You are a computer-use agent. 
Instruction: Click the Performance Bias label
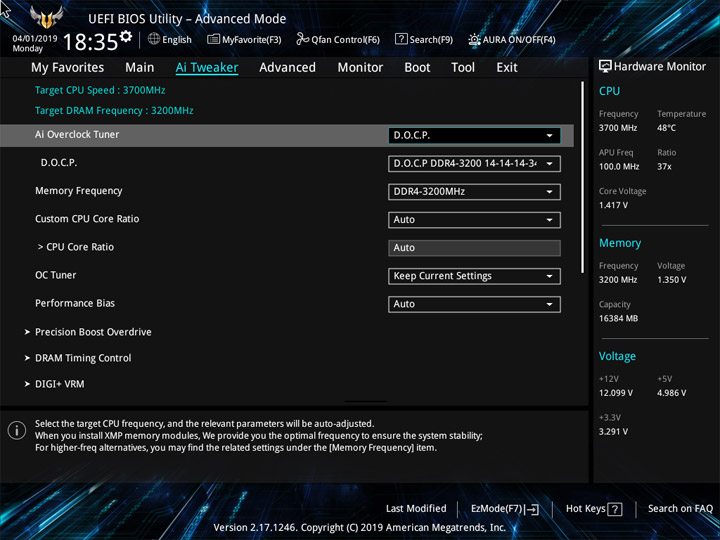[75, 304]
